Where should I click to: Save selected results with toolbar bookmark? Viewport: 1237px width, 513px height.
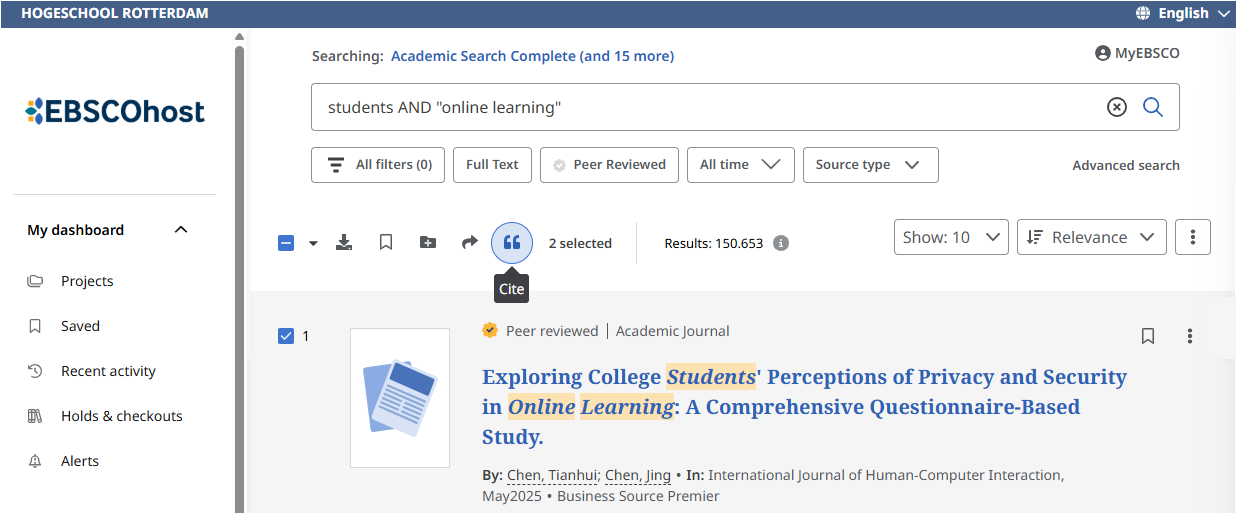(x=386, y=242)
